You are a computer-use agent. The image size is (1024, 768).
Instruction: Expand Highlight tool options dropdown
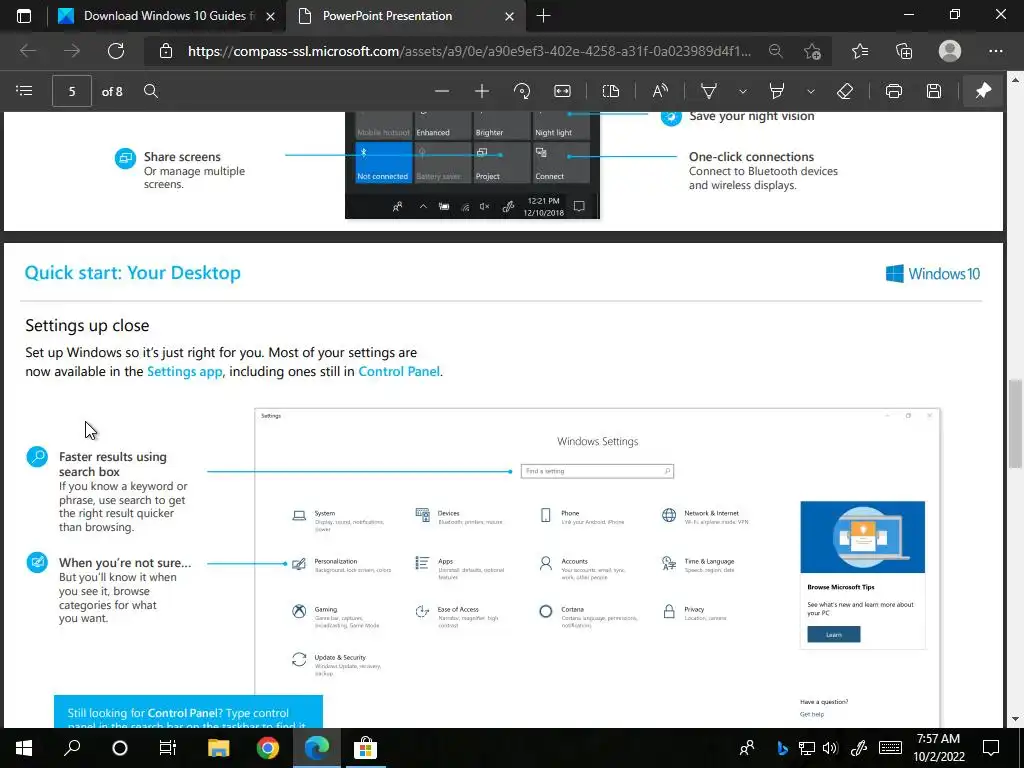(810, 91)
